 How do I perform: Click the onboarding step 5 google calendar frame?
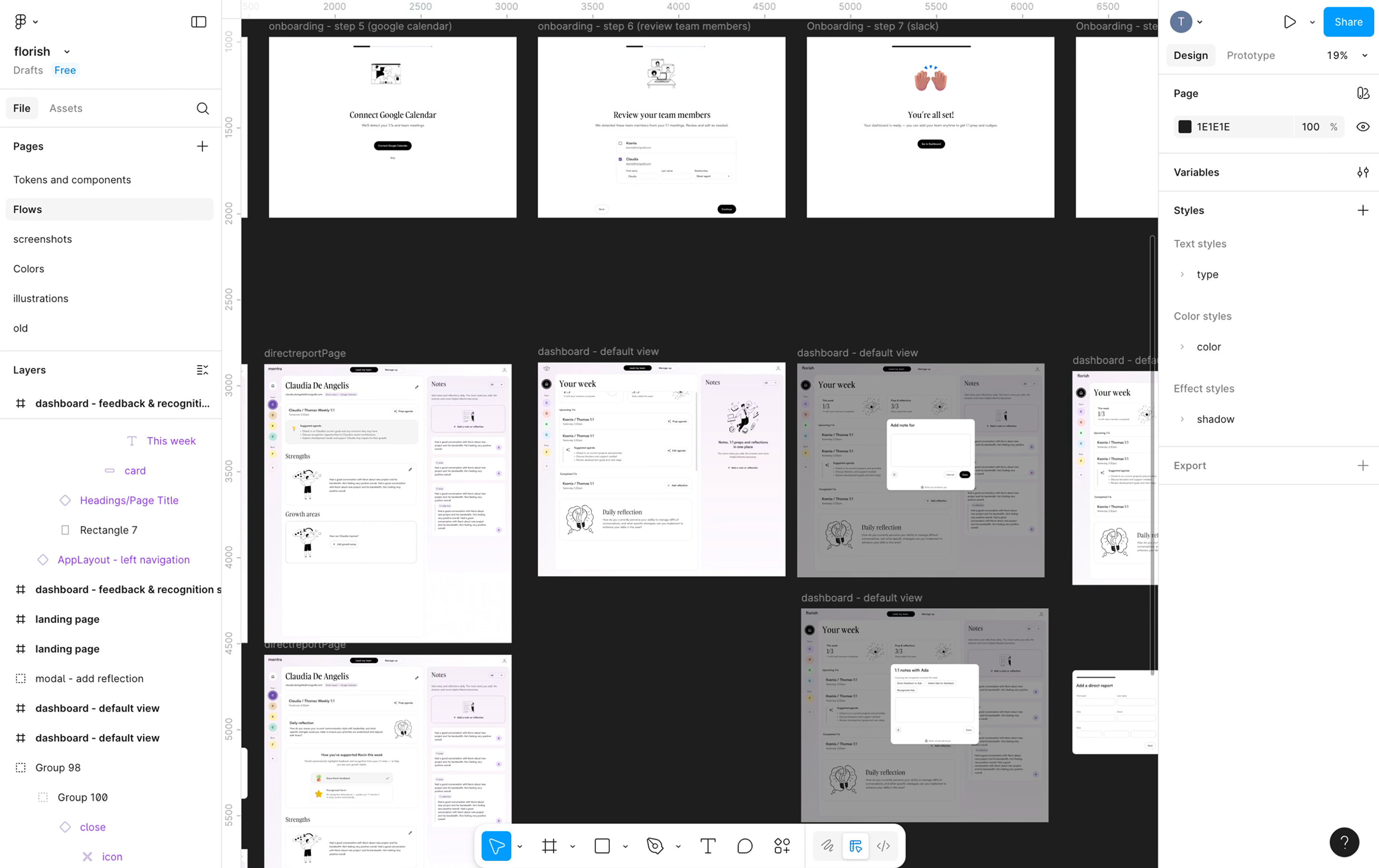[x=392, y=127]
